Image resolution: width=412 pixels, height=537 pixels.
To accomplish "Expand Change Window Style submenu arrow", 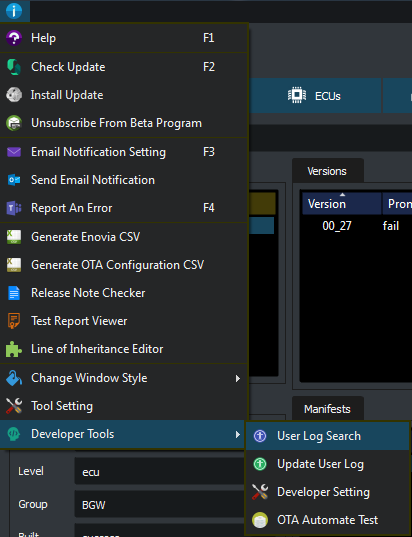I will 238,378.
